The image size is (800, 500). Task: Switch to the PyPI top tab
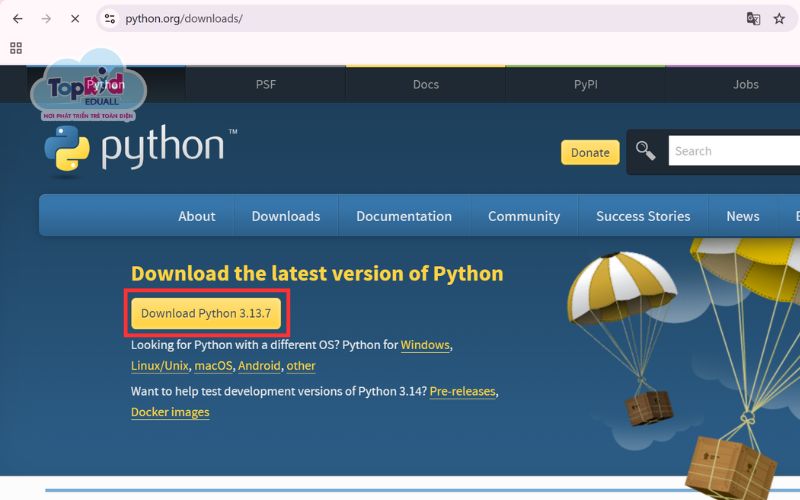click(586, 85)
